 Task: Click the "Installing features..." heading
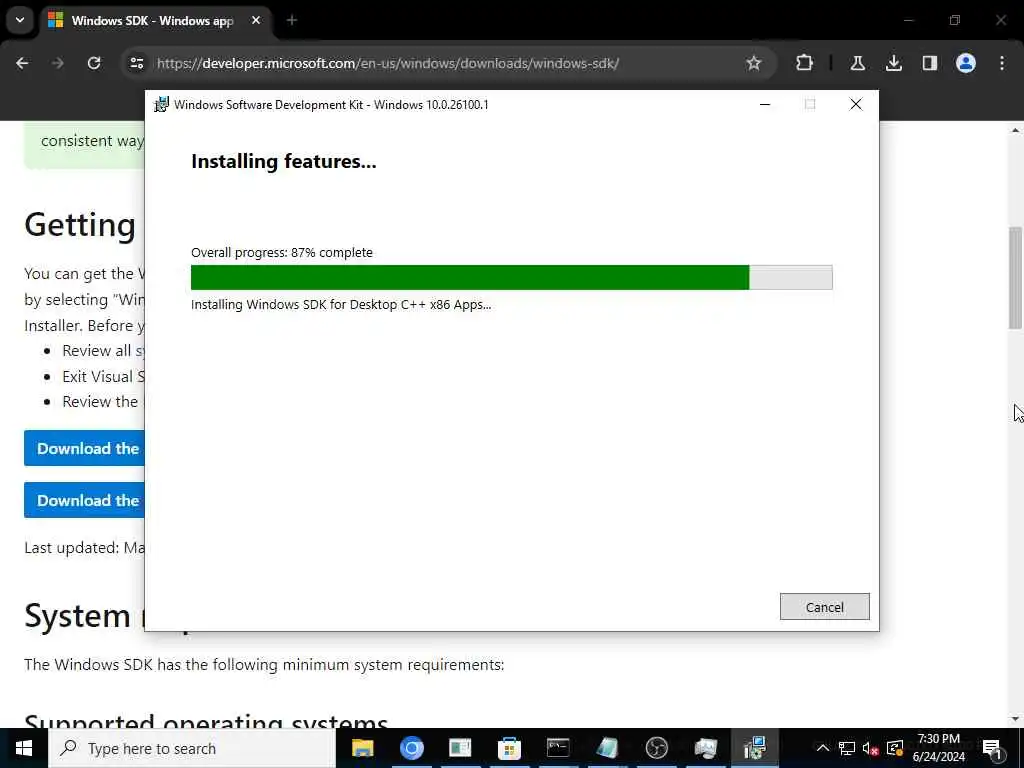click(283, 161)
